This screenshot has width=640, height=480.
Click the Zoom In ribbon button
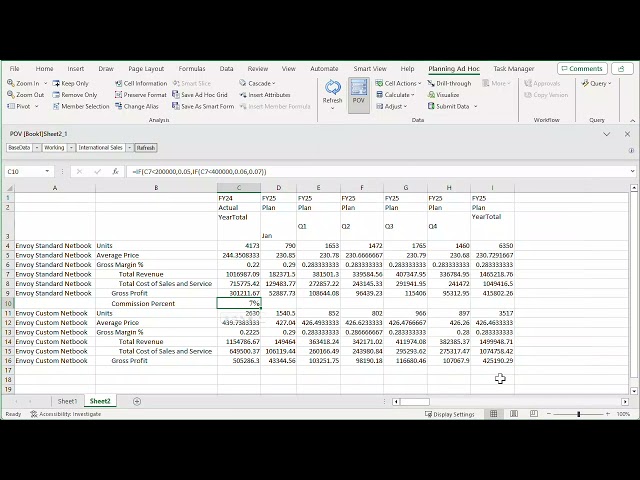(23, 83)
